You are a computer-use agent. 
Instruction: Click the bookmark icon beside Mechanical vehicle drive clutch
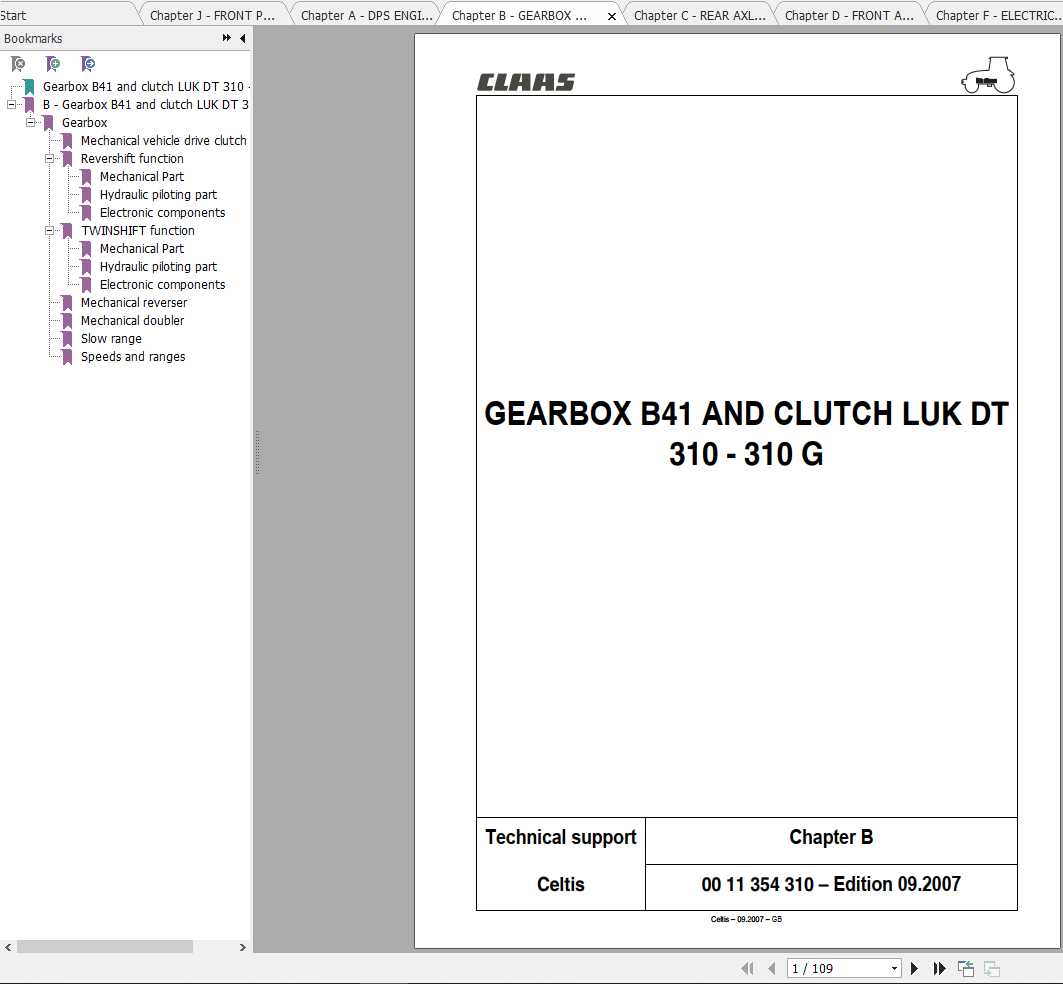[x=67, y=141]
